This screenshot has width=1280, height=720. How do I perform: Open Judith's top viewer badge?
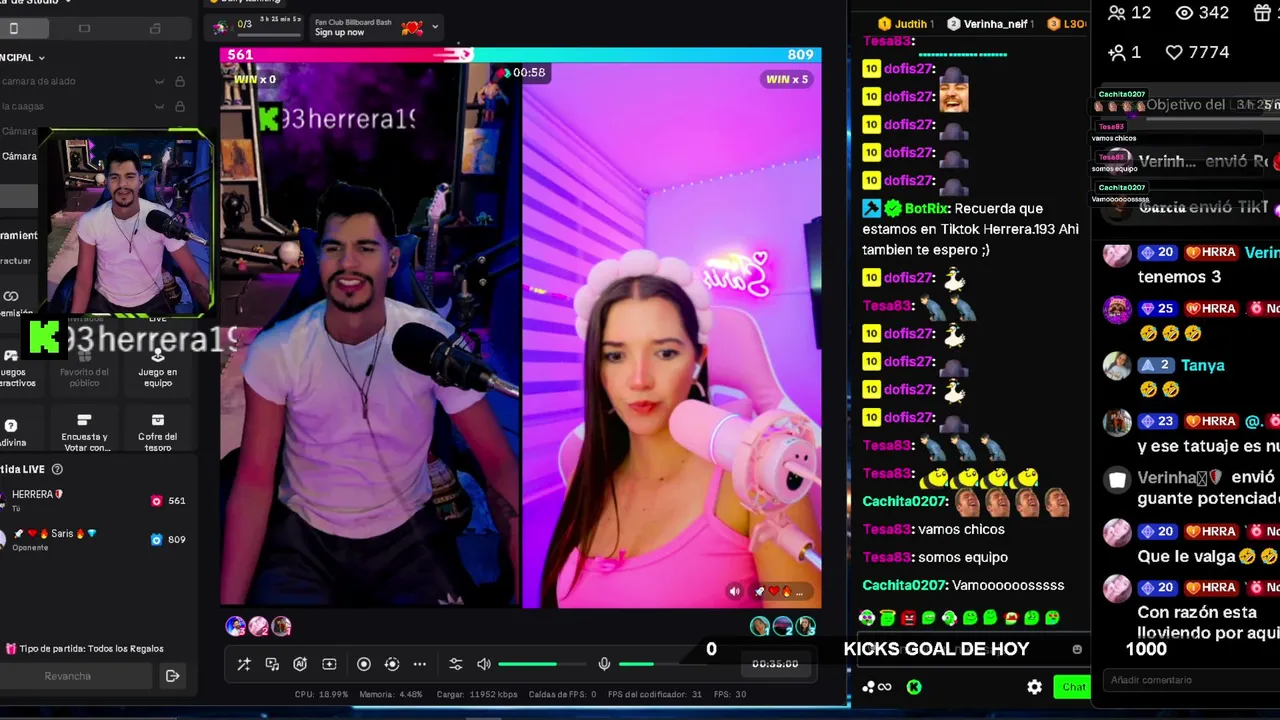(906, 23)
